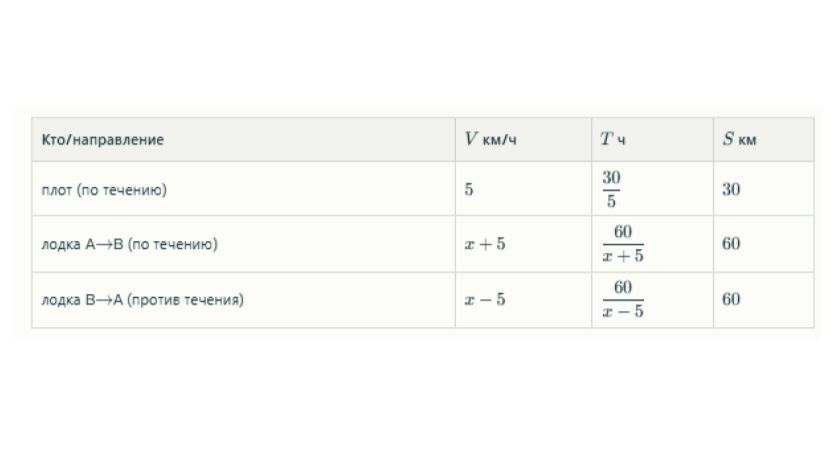Click the raft speed value 5
Image resolution: width=832 pixels, height=468 pixels.
(469, 190)
